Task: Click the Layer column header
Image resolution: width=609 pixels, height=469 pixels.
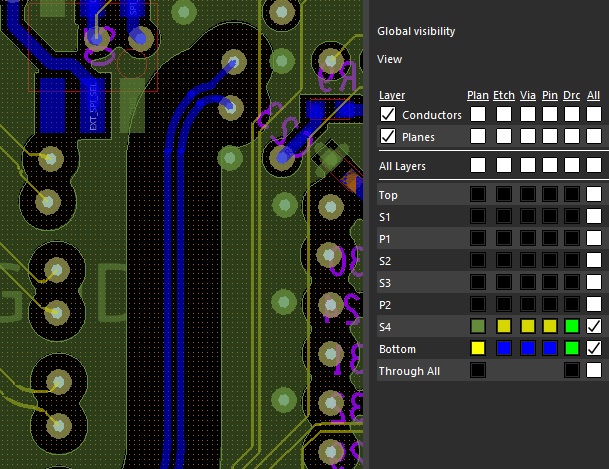Action: pos(392,95)
